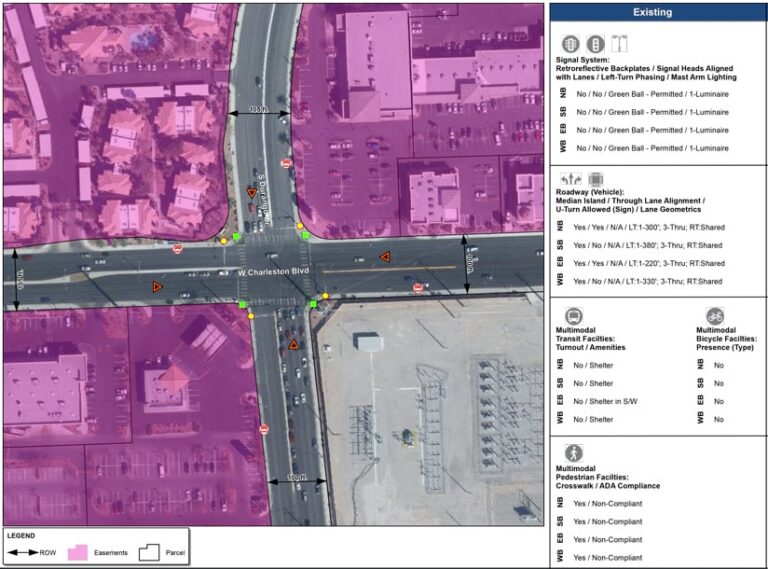Click the yellow dot at the northwest corner
Screen dimensions: 768x569
(224, 241)
